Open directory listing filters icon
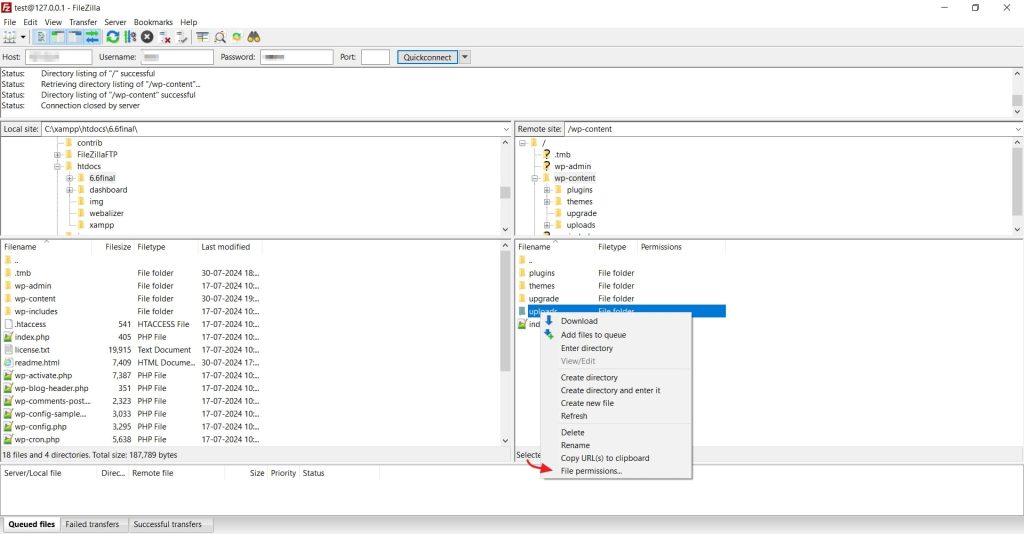Image resolution: width=1024 pixels, height=534 pixels. 202,37
